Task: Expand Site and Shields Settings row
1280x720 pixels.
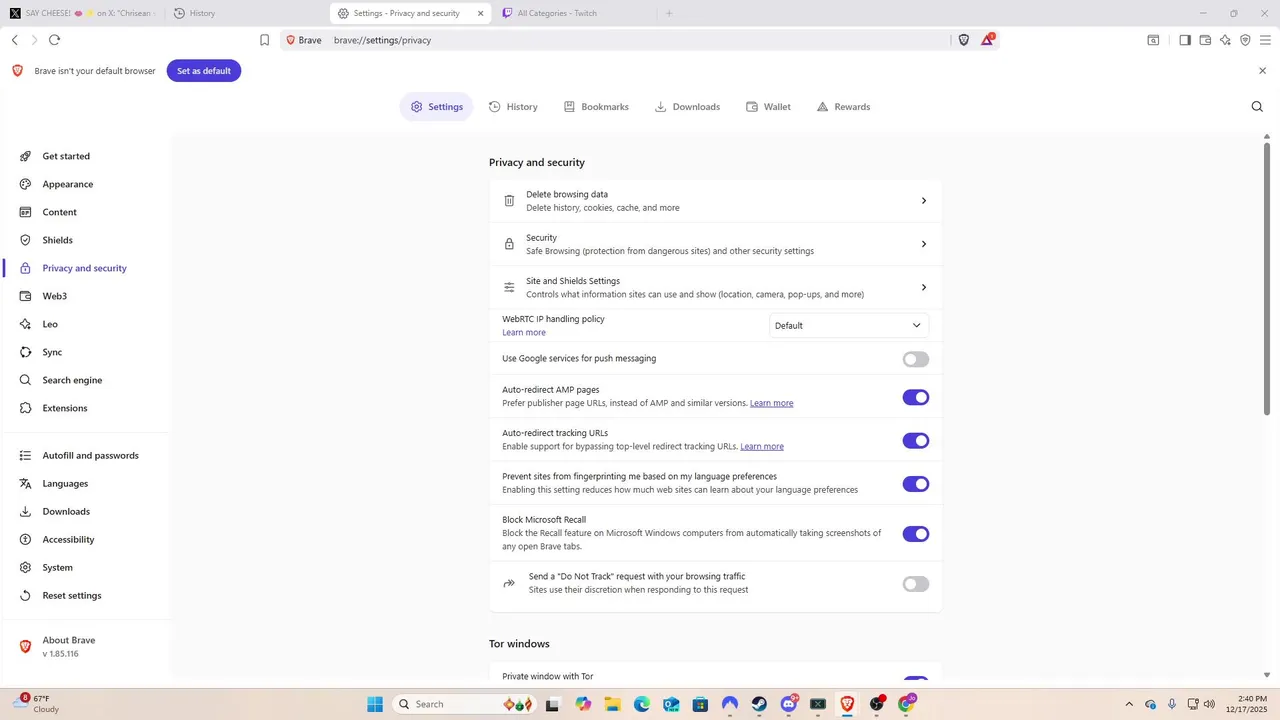Action: click(715, 287)
